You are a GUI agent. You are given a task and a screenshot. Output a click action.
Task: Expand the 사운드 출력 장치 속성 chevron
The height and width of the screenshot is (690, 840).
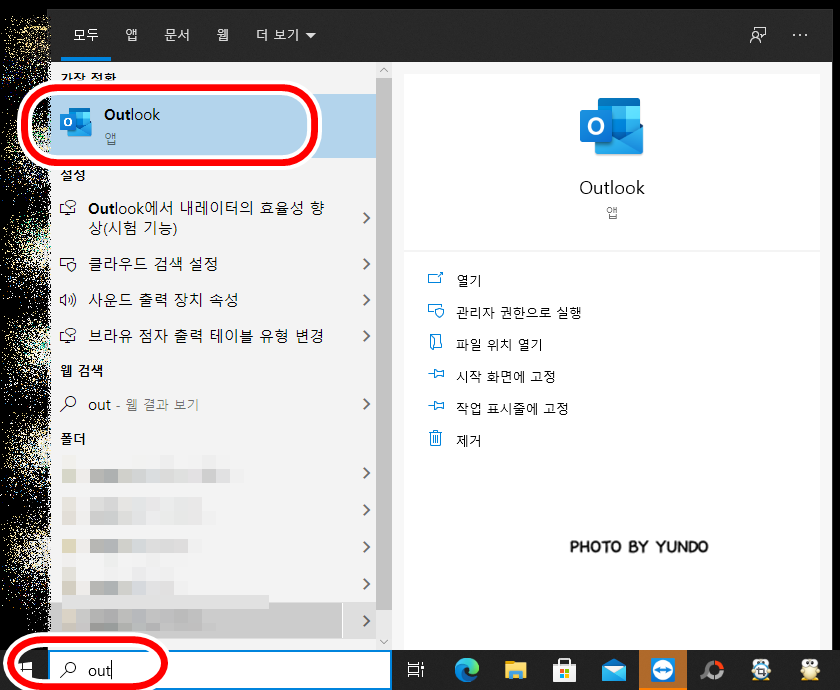pyautogui.click(x=366, y=300)
